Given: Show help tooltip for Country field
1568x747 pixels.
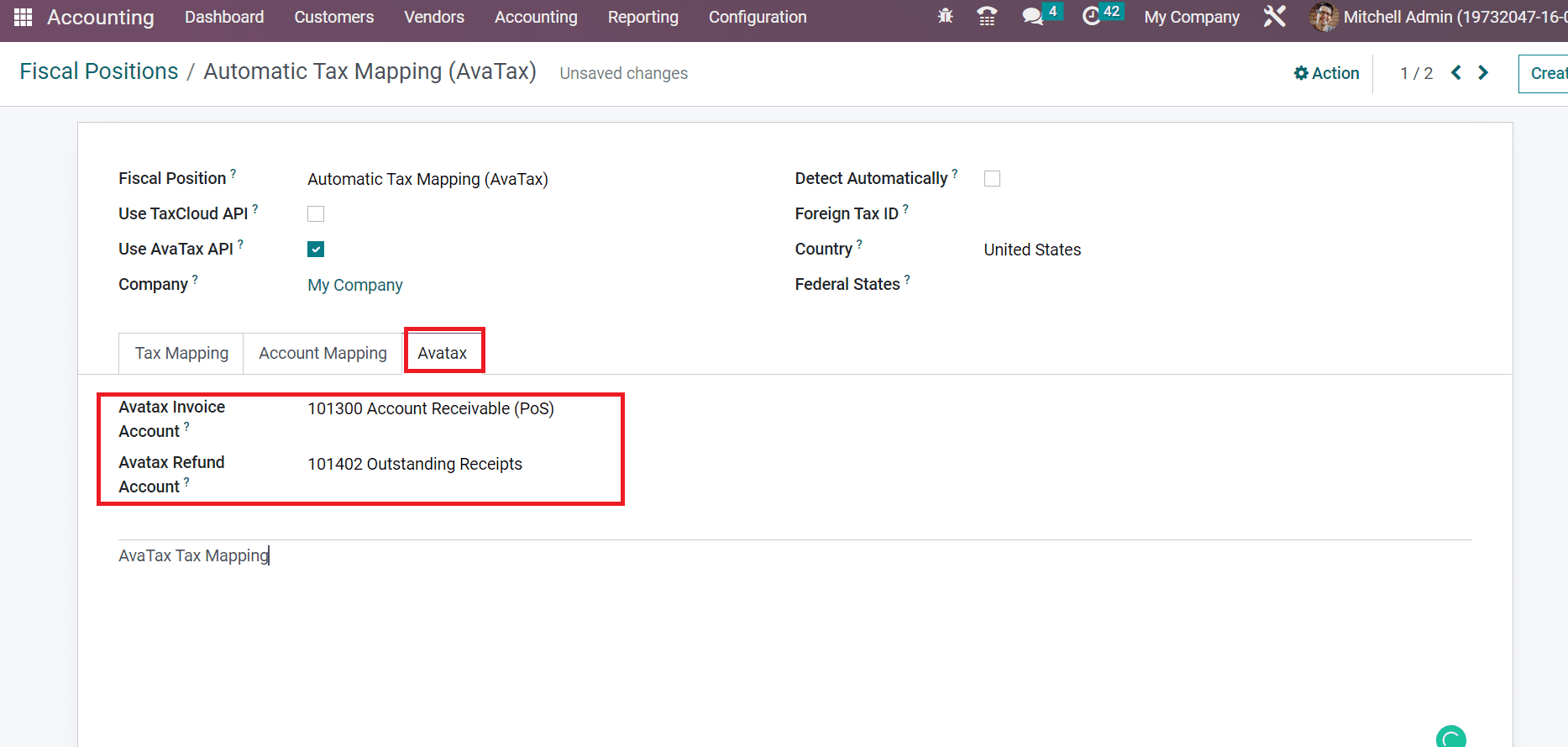Looking at the screenshot, I should click(x=859, y=244).
